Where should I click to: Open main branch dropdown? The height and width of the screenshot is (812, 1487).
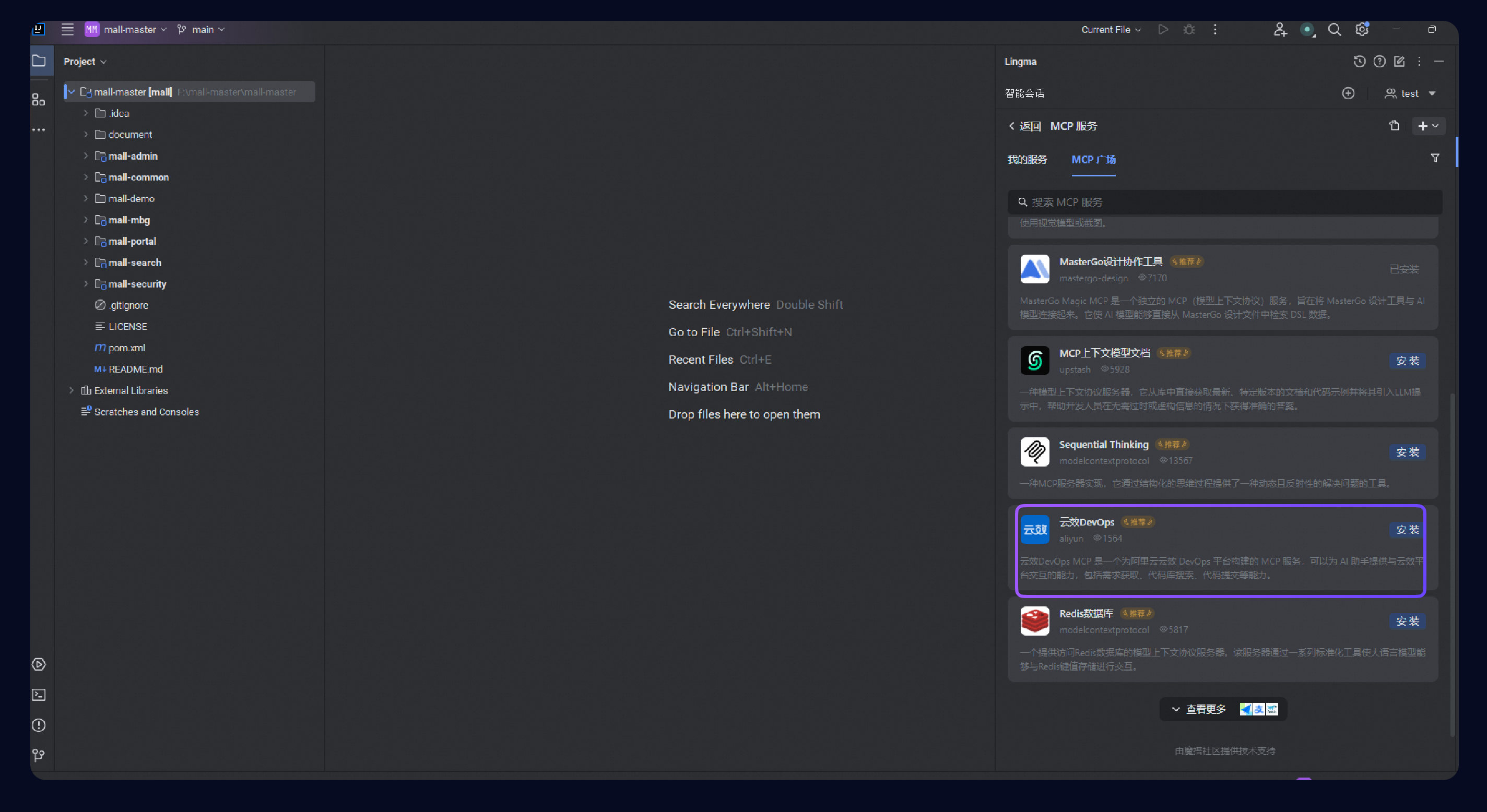[x=200, y=29]
